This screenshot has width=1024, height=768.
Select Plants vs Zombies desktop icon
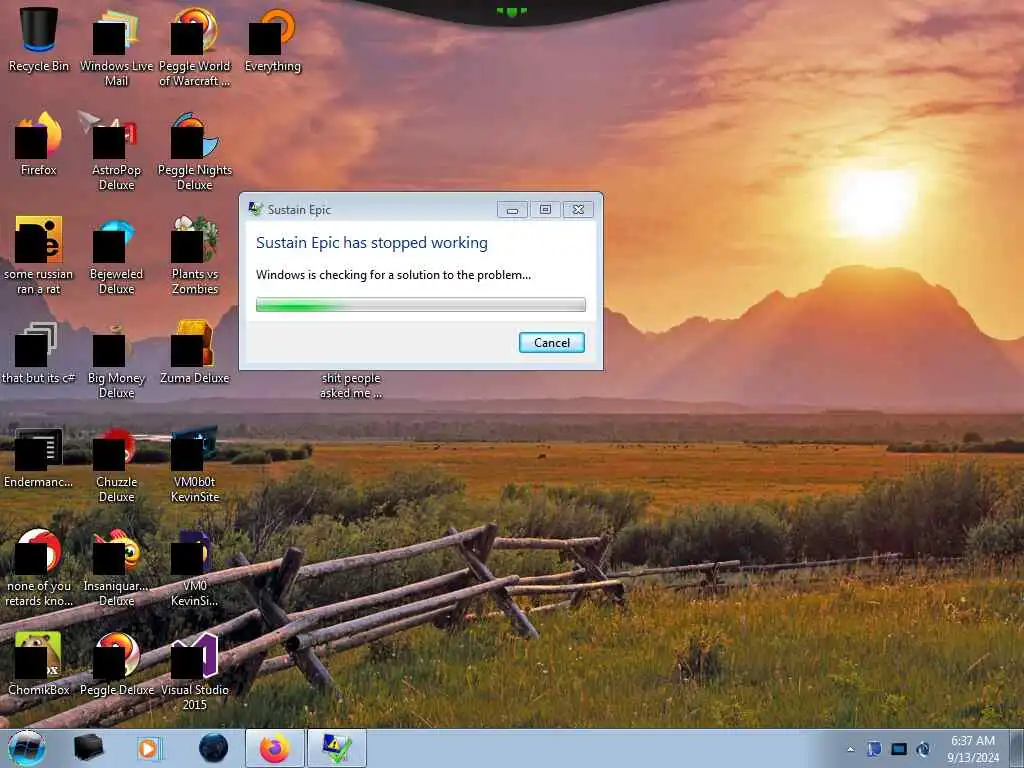click(195, 255)
